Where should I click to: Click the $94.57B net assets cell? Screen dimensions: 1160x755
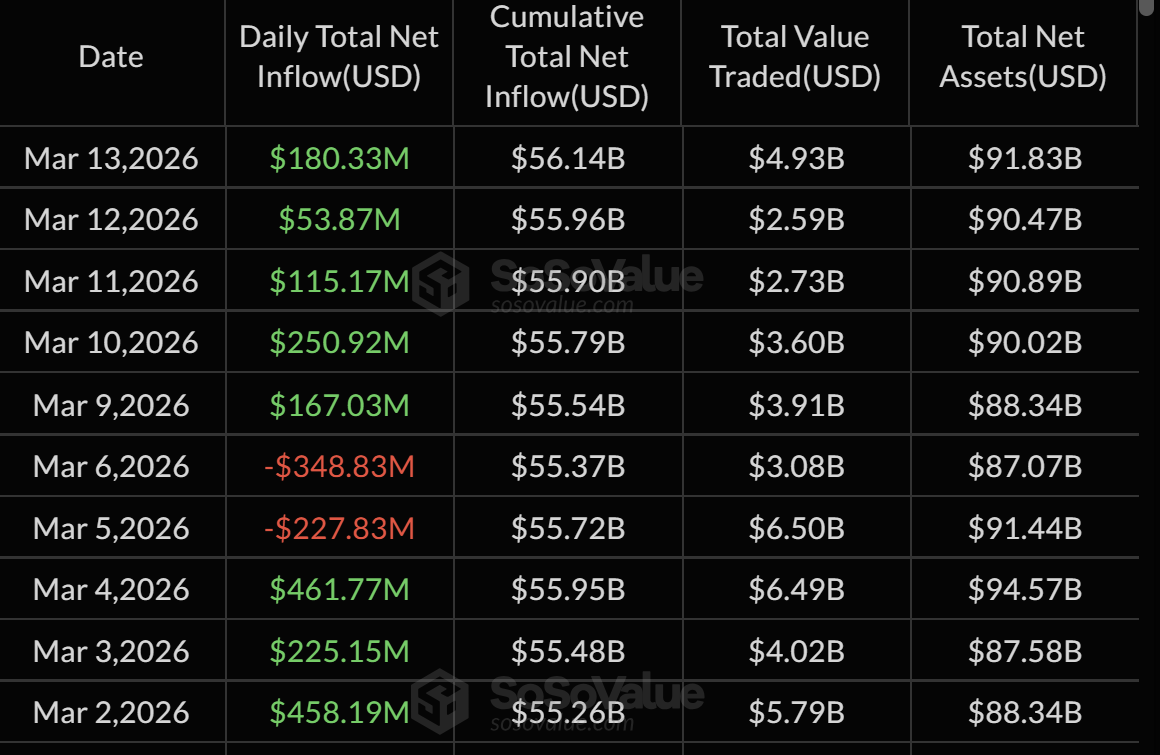point(1024,590)
